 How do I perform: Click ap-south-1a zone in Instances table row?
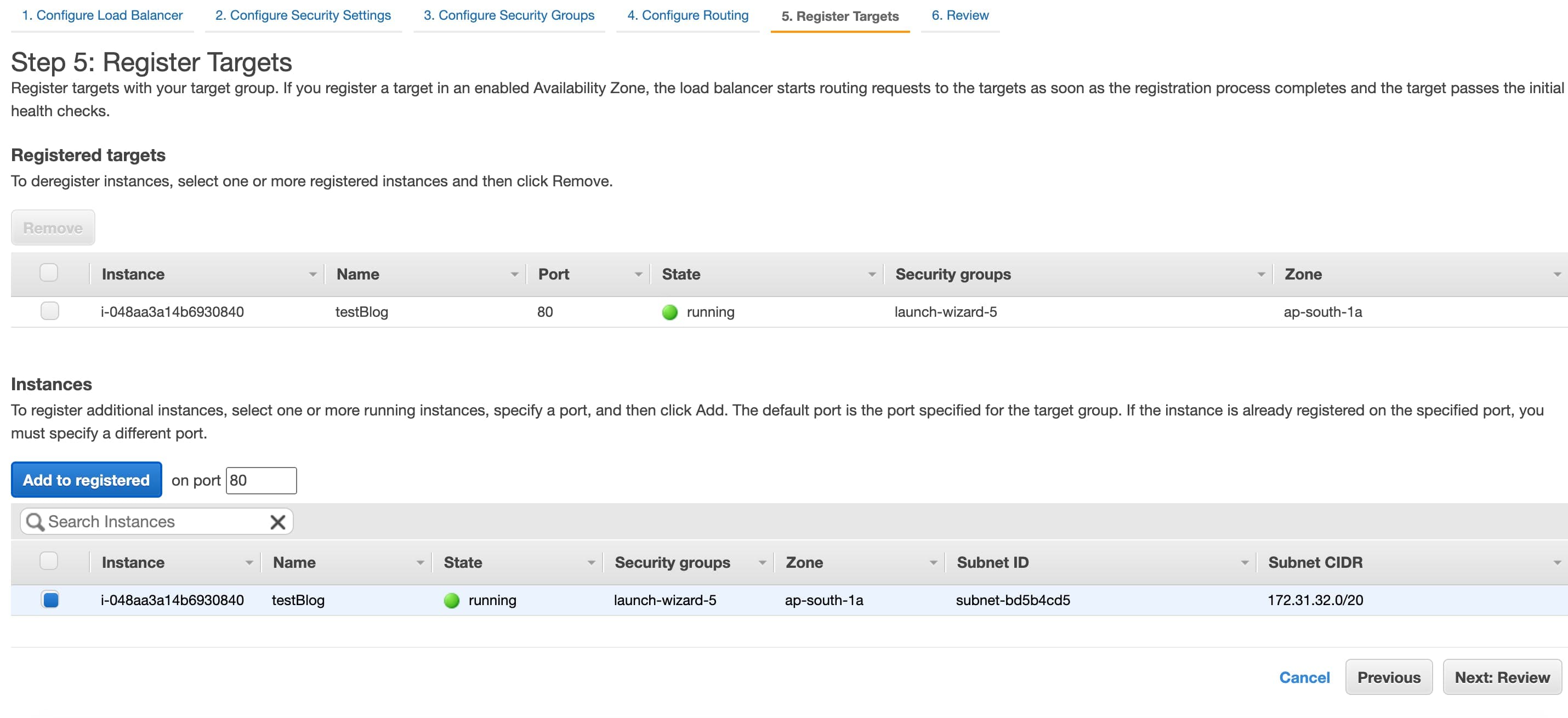(823, 601)
